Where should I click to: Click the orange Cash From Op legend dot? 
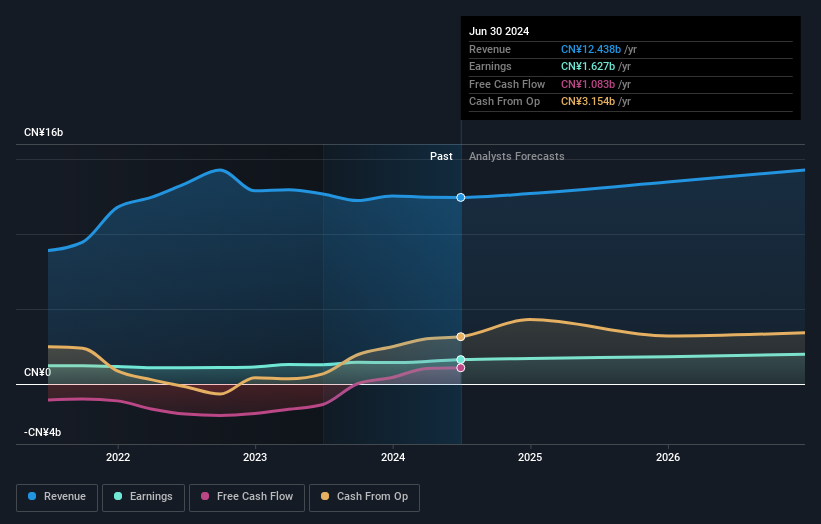(x=325, y=496)
